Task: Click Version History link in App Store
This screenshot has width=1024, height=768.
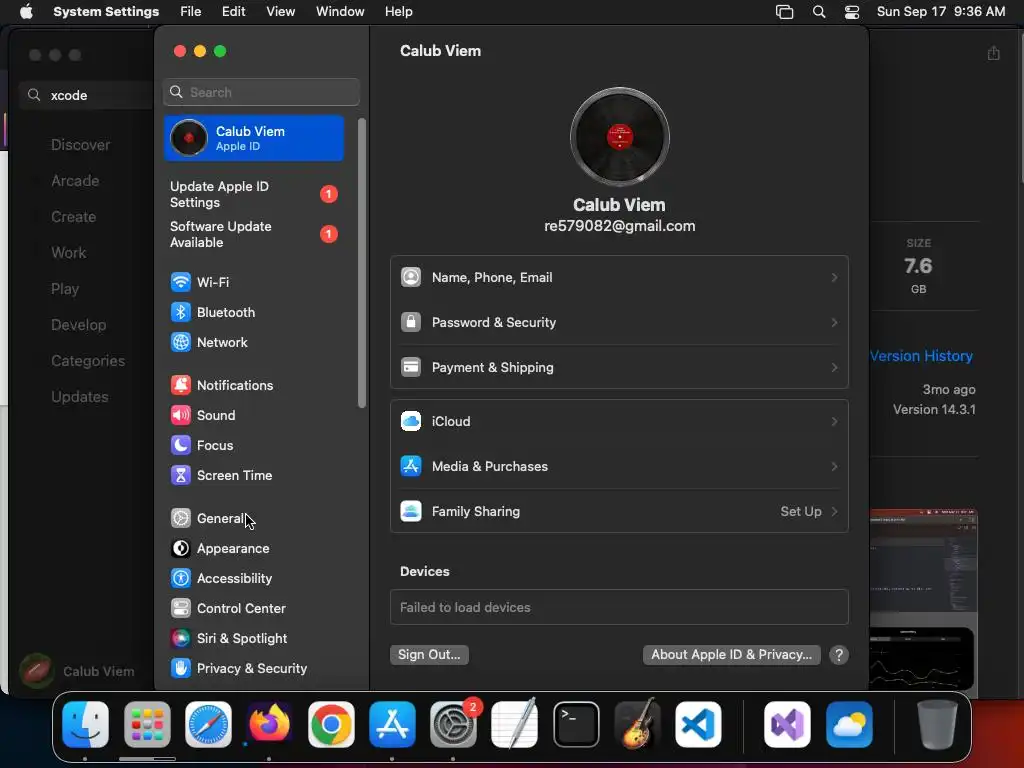Action: [x=921, y=356]
